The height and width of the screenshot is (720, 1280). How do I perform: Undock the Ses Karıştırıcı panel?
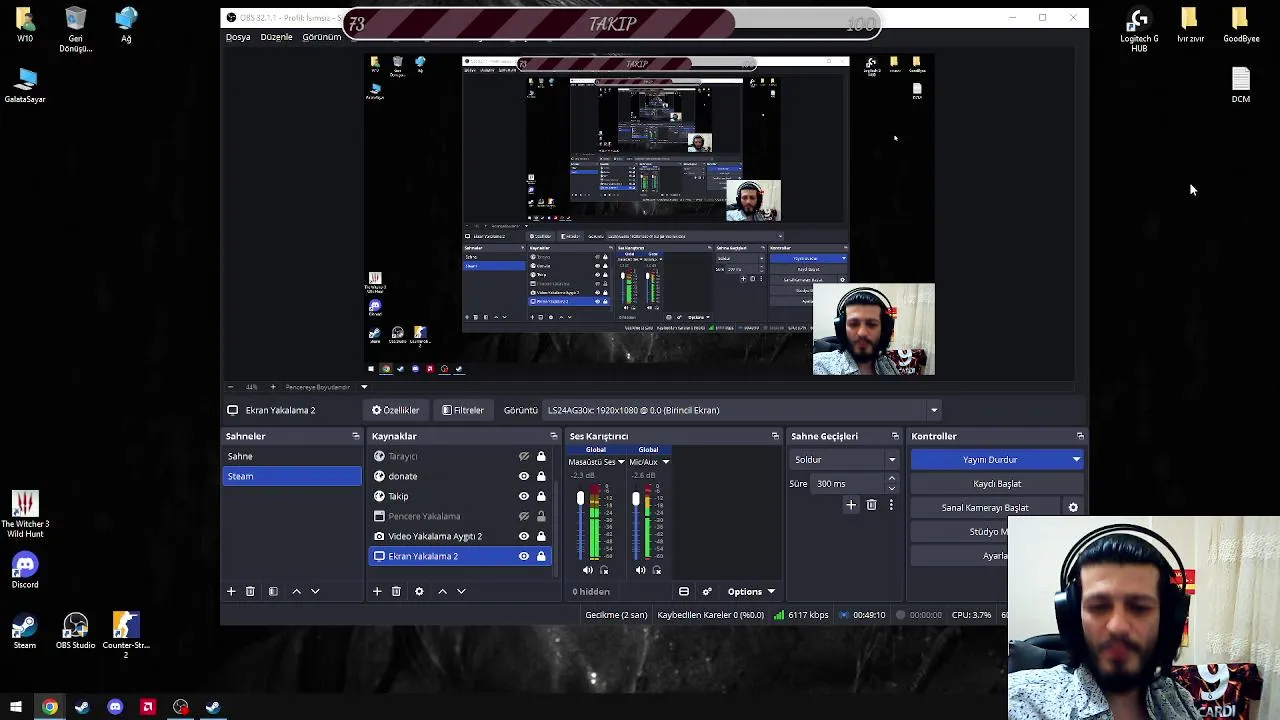click(x=775, y=436)
